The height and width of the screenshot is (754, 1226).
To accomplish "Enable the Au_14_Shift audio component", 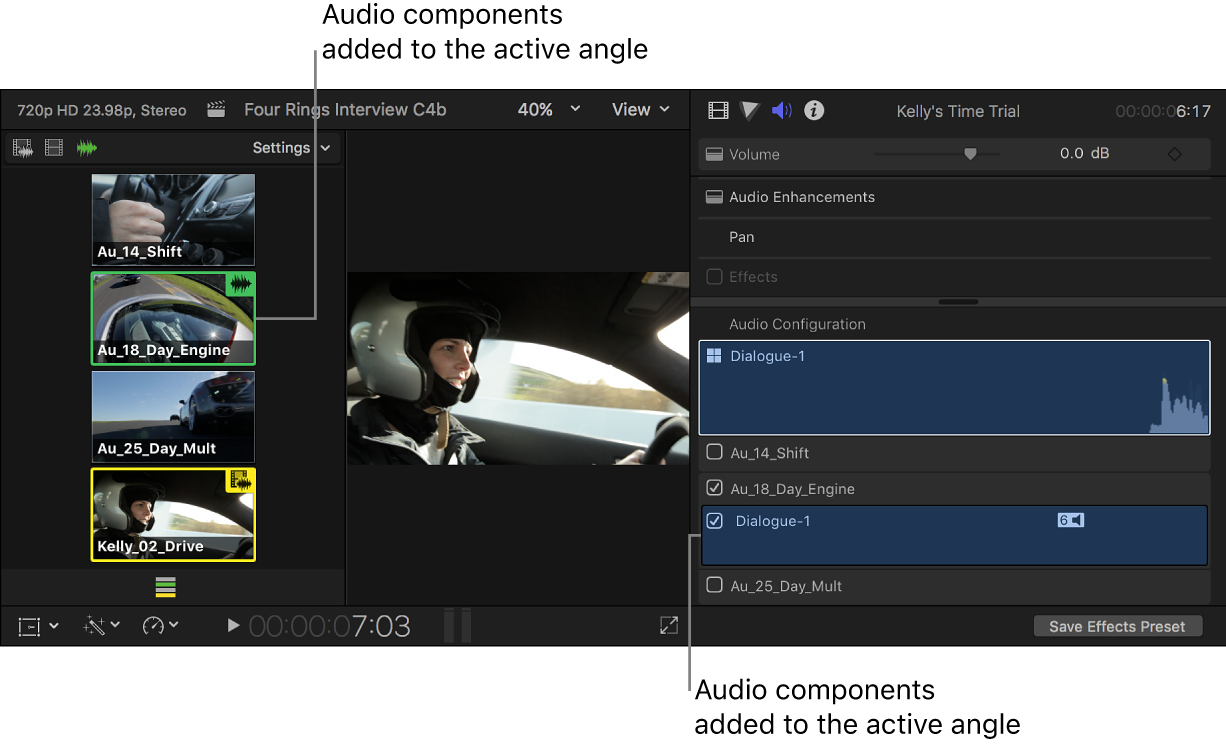I will pyautogui.click(x=714, y=453).
